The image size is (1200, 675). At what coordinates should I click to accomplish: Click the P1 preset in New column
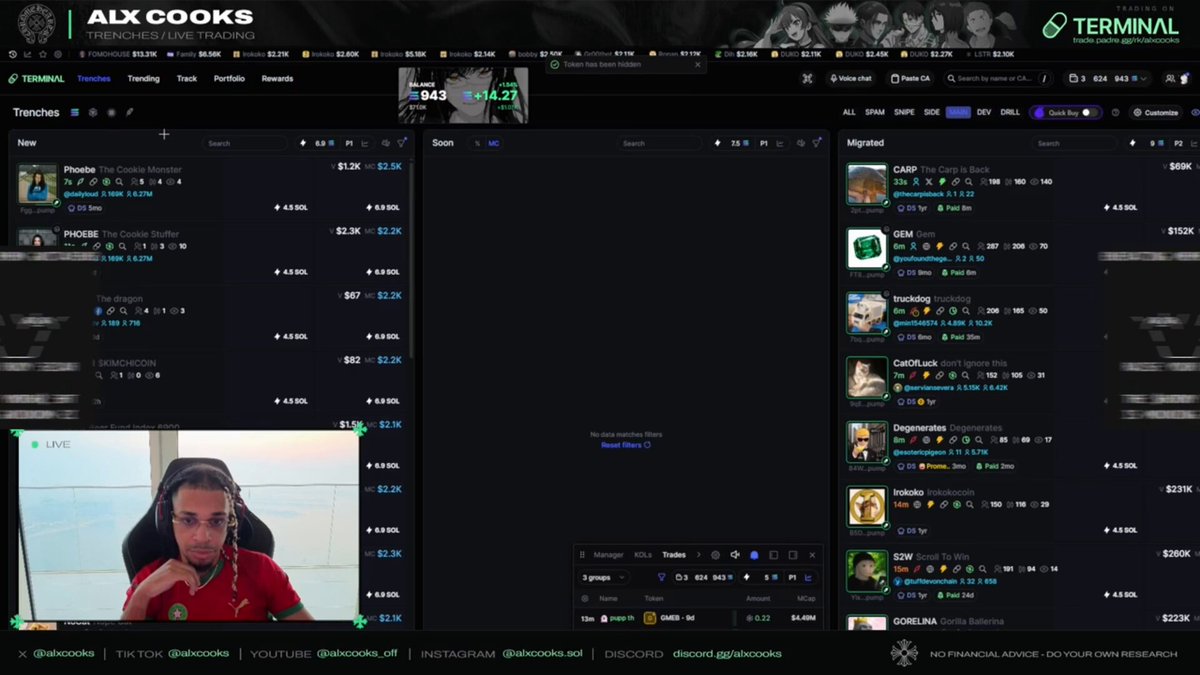349,143
